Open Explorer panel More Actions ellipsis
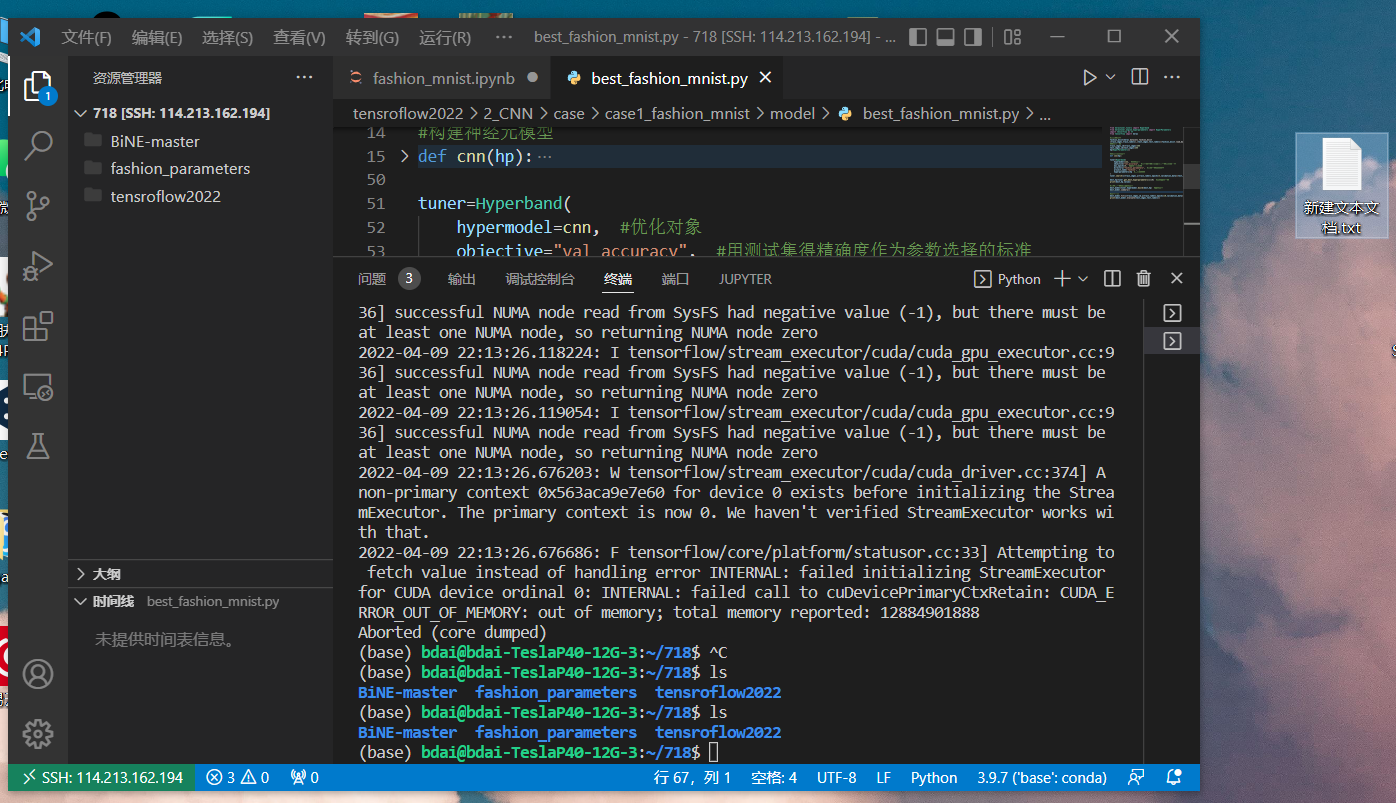The width and height of the screenshot is (1396, 803). [304, 77]
